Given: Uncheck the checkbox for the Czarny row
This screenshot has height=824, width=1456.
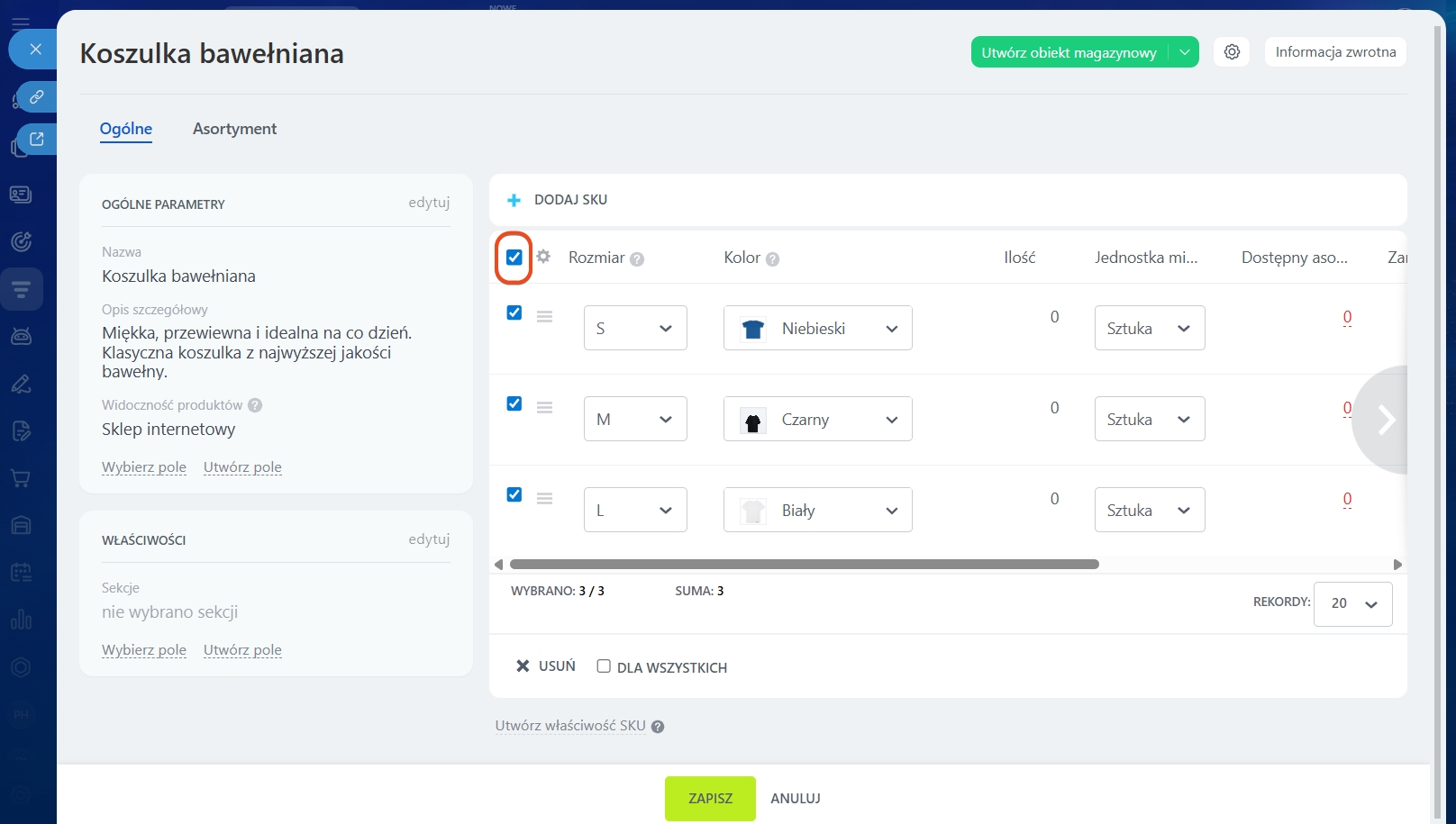Looking at the screenshot, I should click(x=514, y=403).
